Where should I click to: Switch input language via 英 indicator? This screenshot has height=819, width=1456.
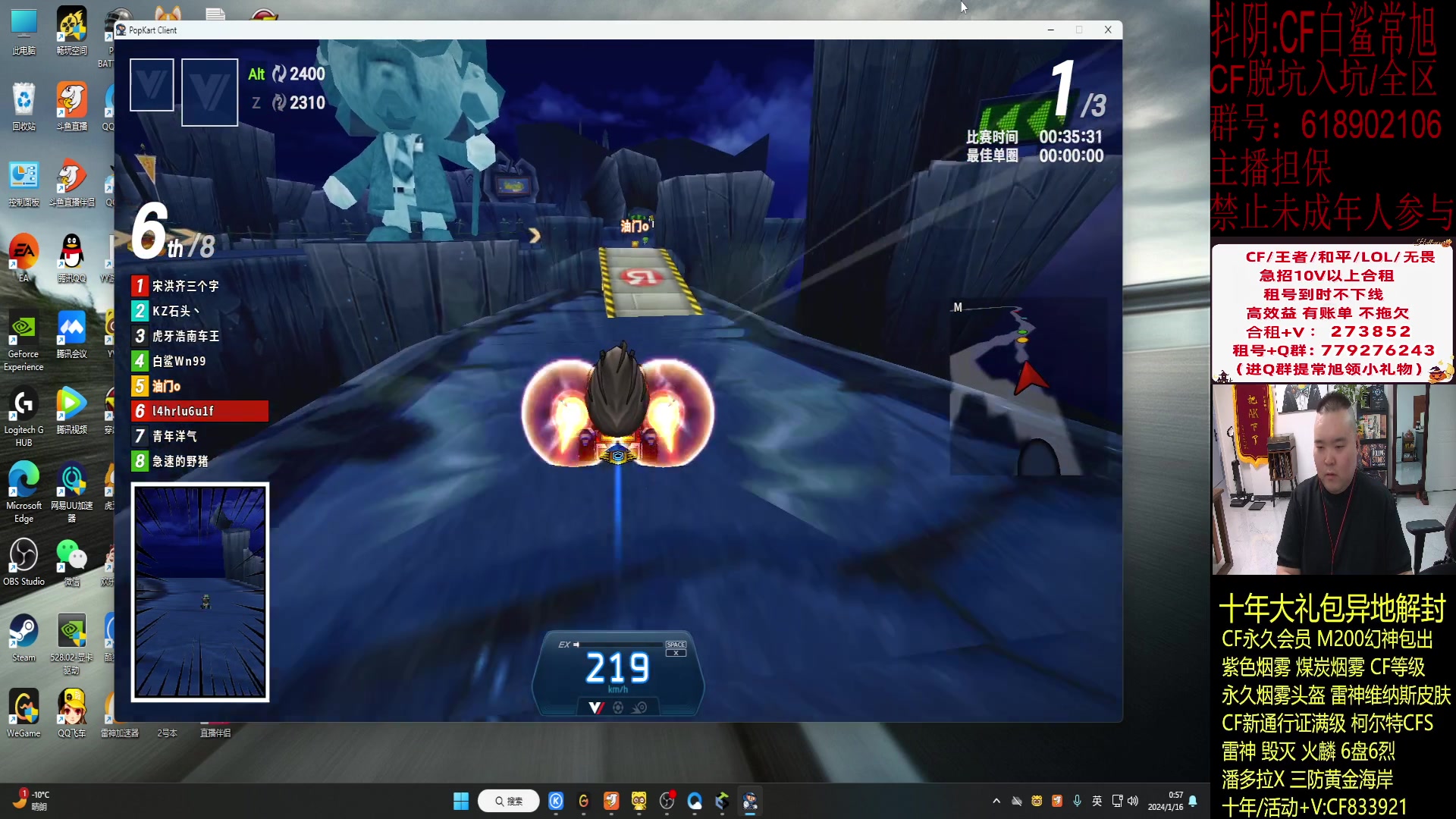point(1097,802)
